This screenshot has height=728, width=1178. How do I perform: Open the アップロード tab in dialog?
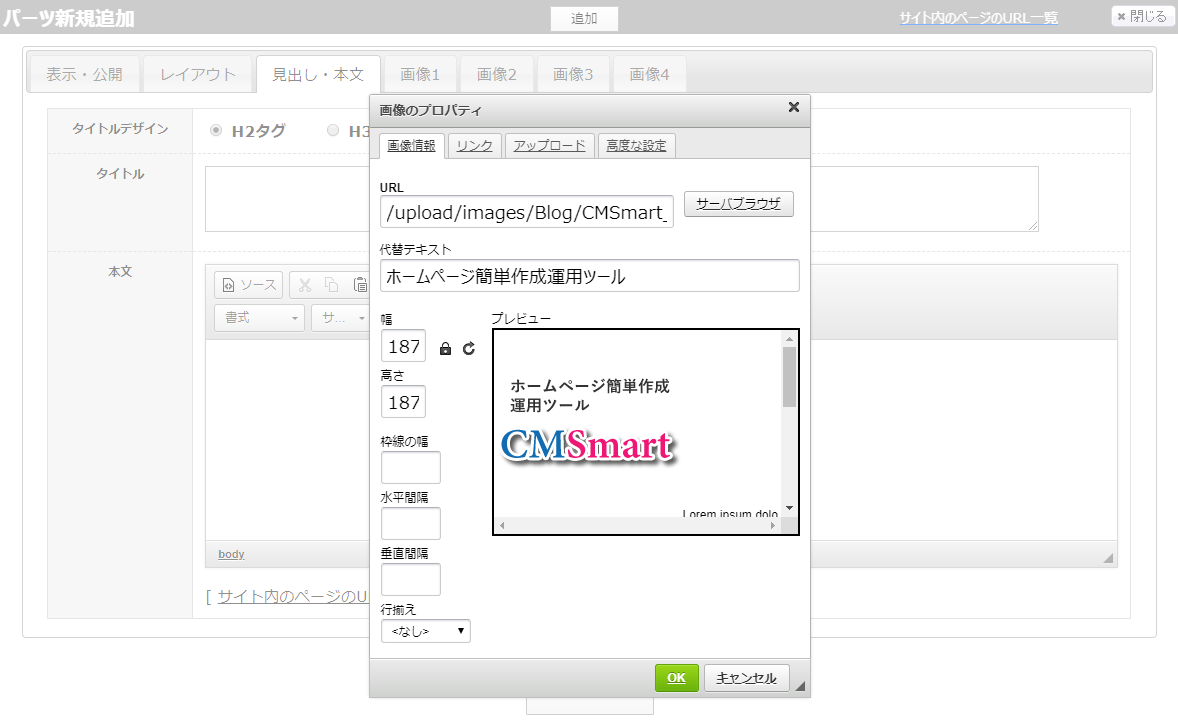pyautogui.click(x=549, y=146)
